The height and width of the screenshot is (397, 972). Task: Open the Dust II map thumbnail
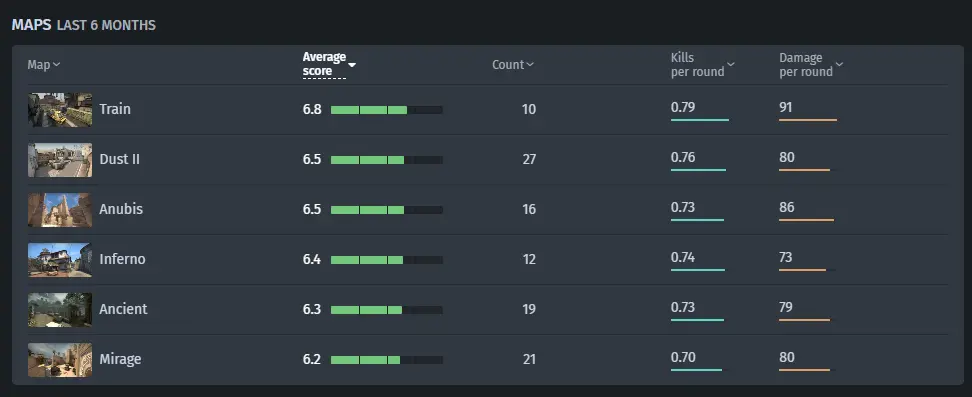pos(60,160)
